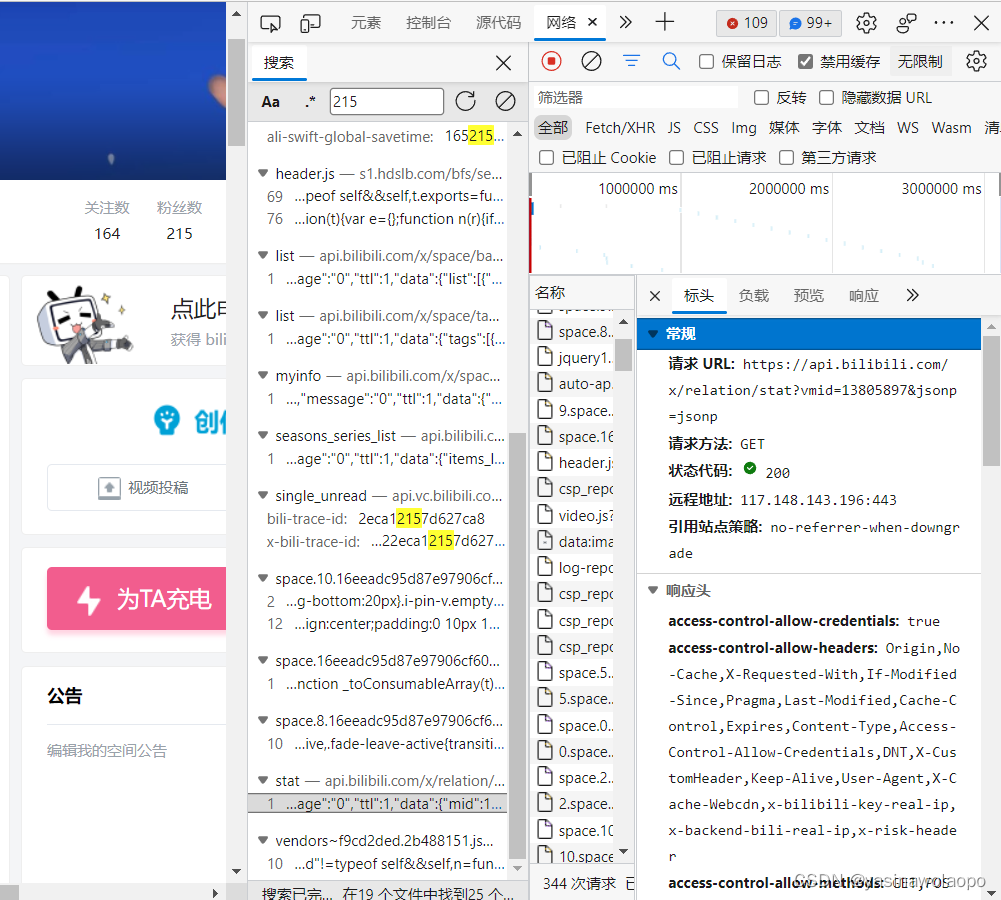The height and width of the screenshot is (900, 1001).
Task: Select the video.js request file
Action: 575,514
